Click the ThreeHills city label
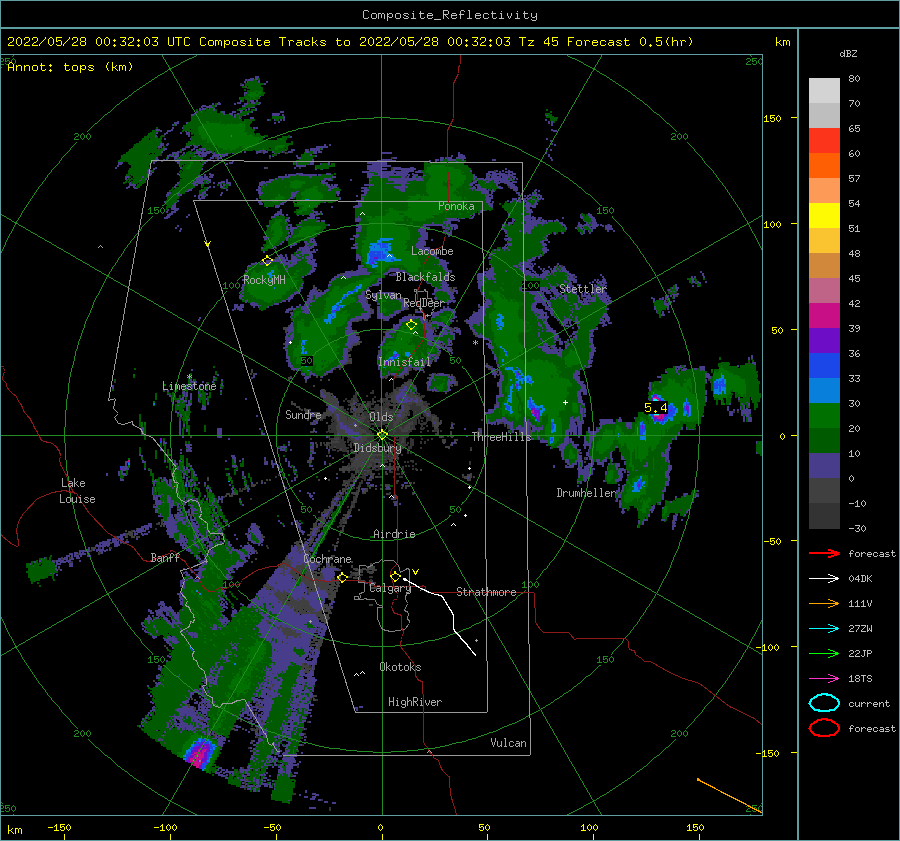This screenshot has height=841, width=900. [502, 437]
